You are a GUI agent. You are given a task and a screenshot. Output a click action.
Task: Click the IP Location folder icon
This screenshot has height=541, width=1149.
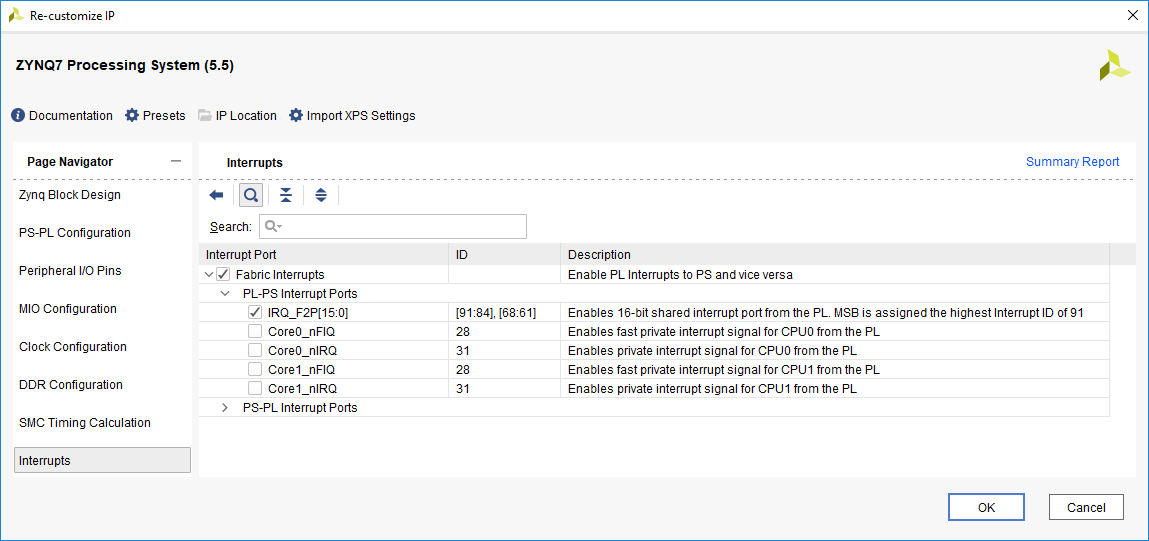point(204,116)
